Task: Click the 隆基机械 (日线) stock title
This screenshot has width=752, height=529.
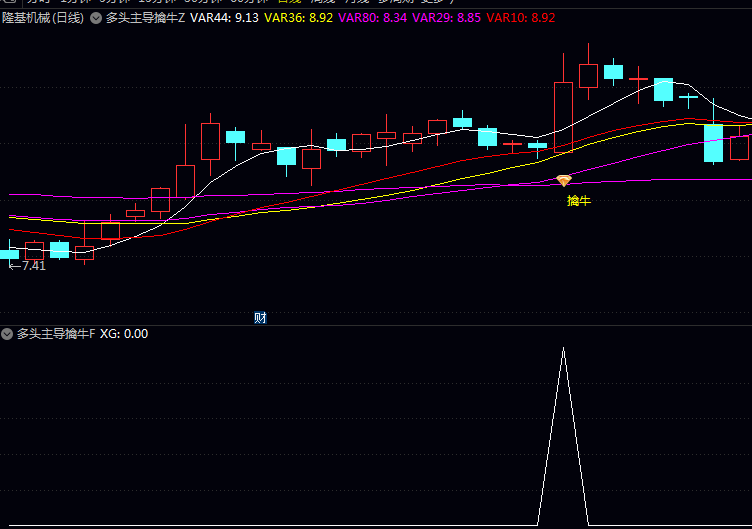Action: 42,18
